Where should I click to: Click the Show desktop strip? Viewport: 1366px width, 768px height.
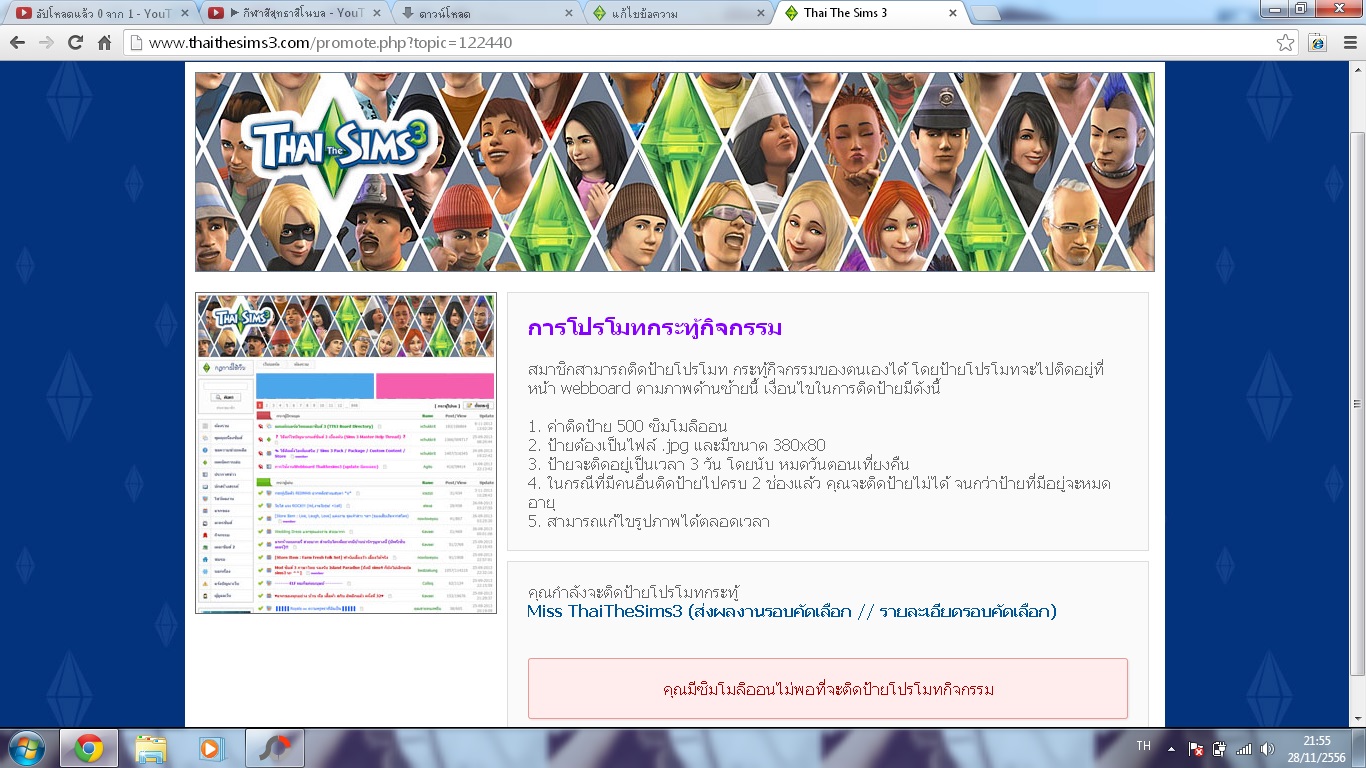point(1359,748)
